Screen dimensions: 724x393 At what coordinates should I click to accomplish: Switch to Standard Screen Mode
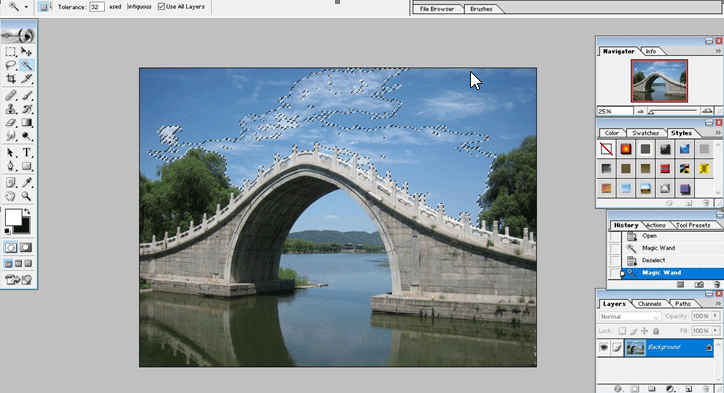click(8, 264)
